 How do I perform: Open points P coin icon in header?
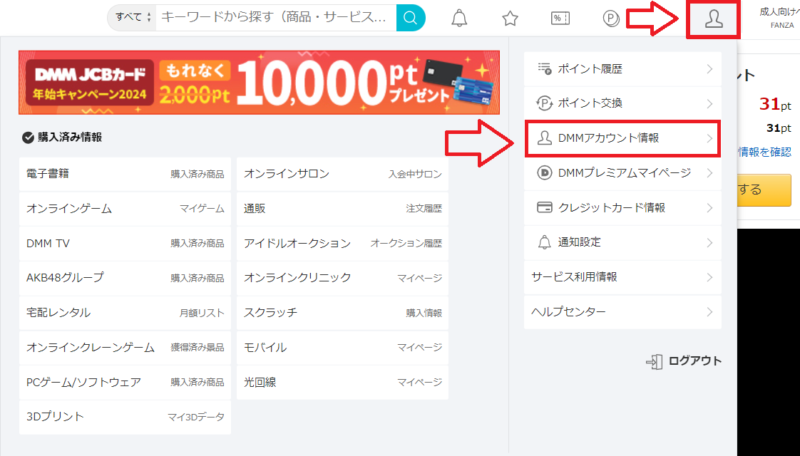click(x=611, y=19)
